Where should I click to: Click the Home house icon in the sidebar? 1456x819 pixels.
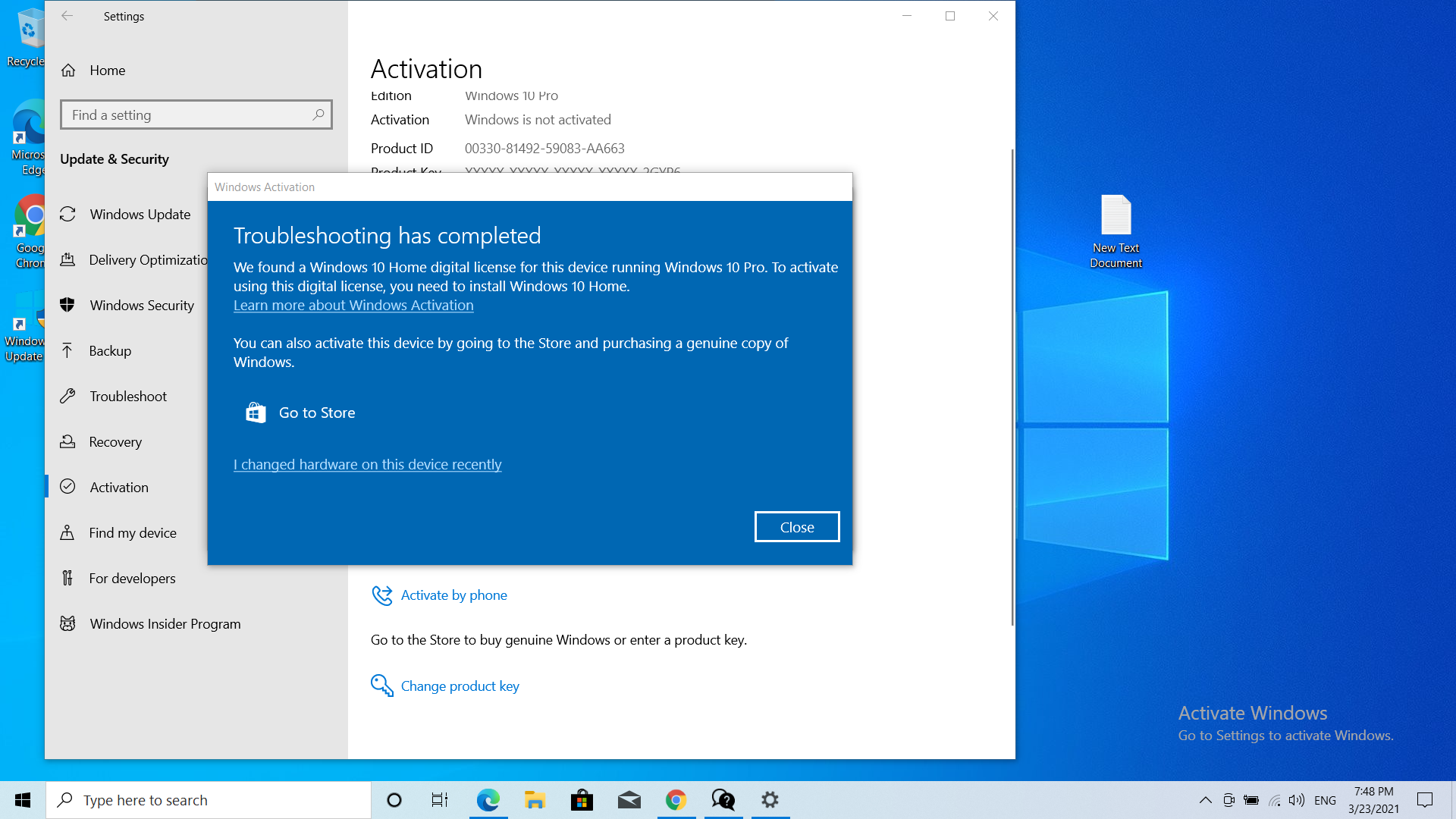click(x=68, y=71)
